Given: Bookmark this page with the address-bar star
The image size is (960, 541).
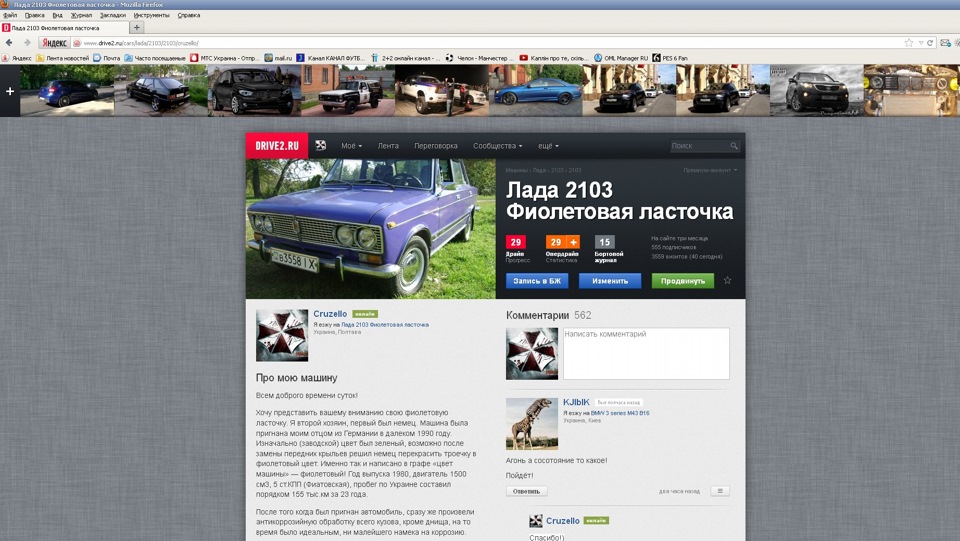Looking at the screenshot, I should click(x=909, y=43).
